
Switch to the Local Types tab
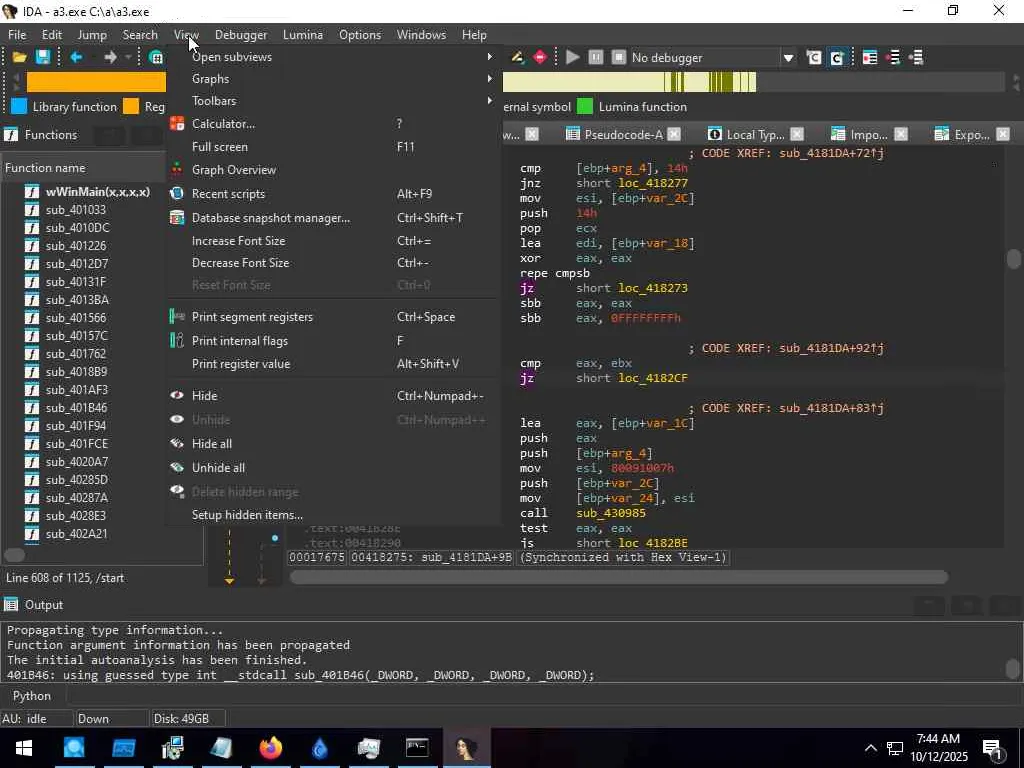[x=755, y=135]
